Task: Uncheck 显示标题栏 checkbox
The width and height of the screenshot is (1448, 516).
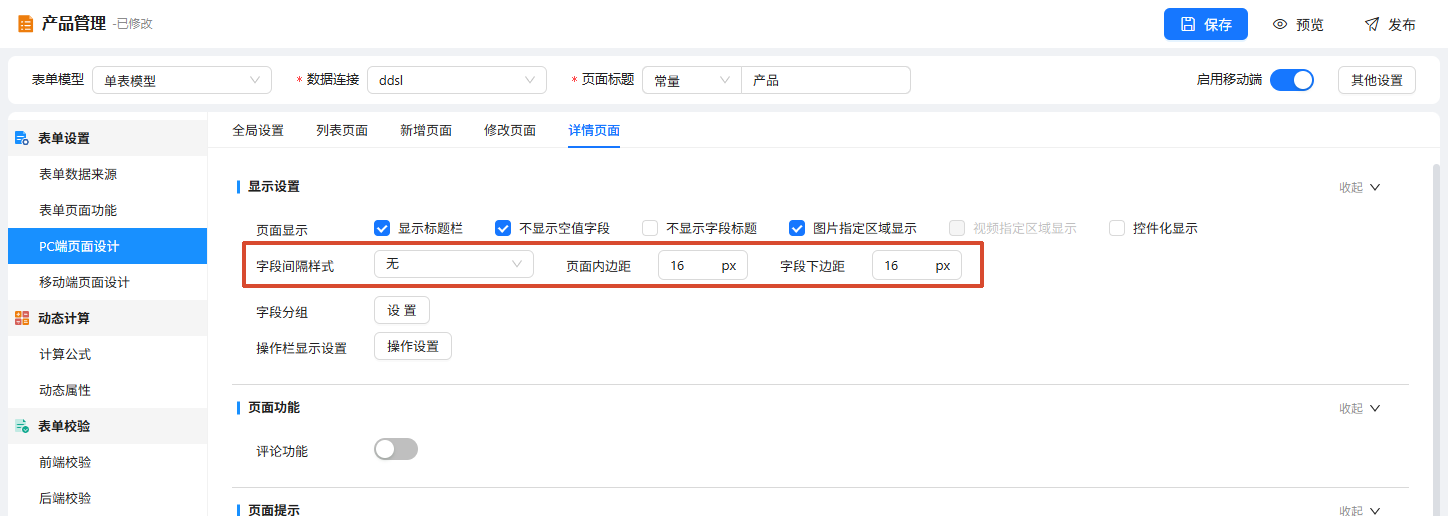Action: [381, 228]
